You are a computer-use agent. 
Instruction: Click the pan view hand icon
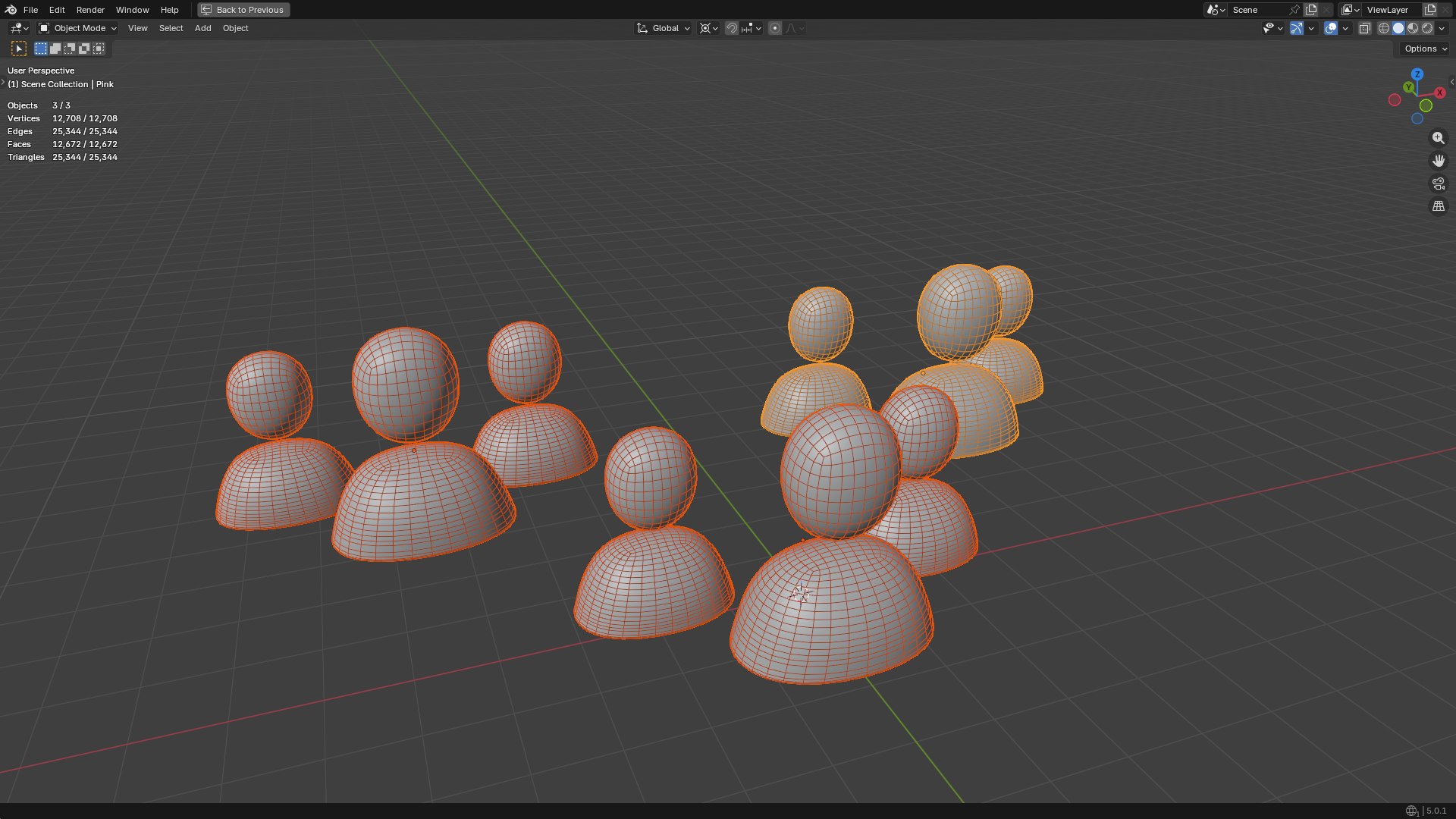[x=1438, y=161]
